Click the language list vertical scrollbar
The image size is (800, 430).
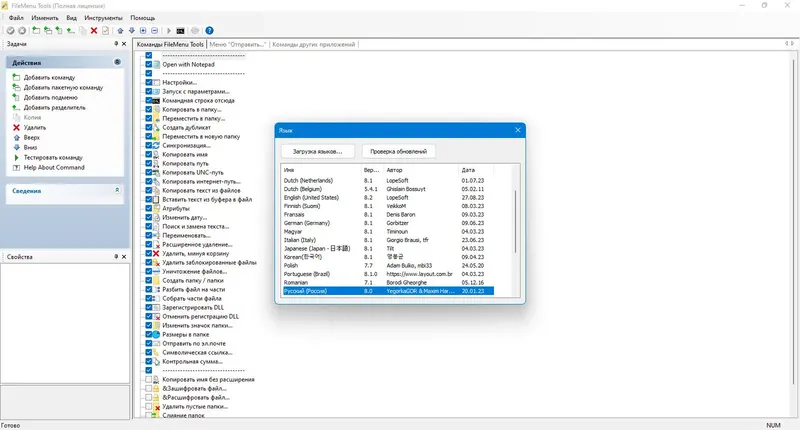[516, 221]
